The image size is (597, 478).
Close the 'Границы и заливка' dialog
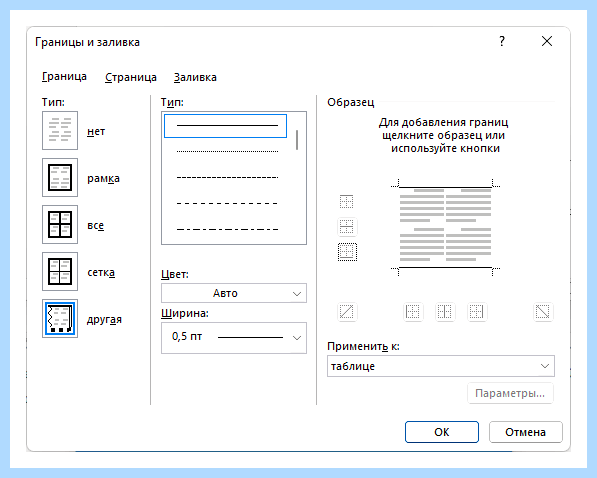(547, 41)
